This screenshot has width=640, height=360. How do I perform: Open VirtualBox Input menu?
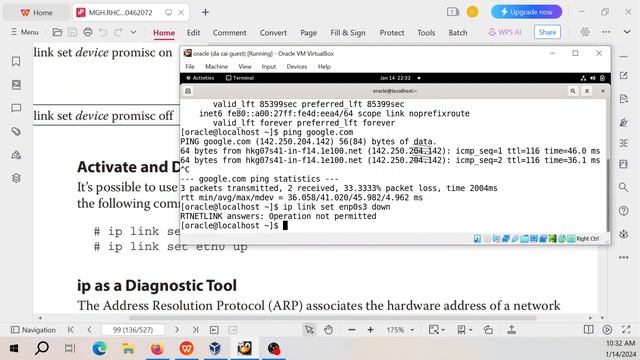pos(269,67)
